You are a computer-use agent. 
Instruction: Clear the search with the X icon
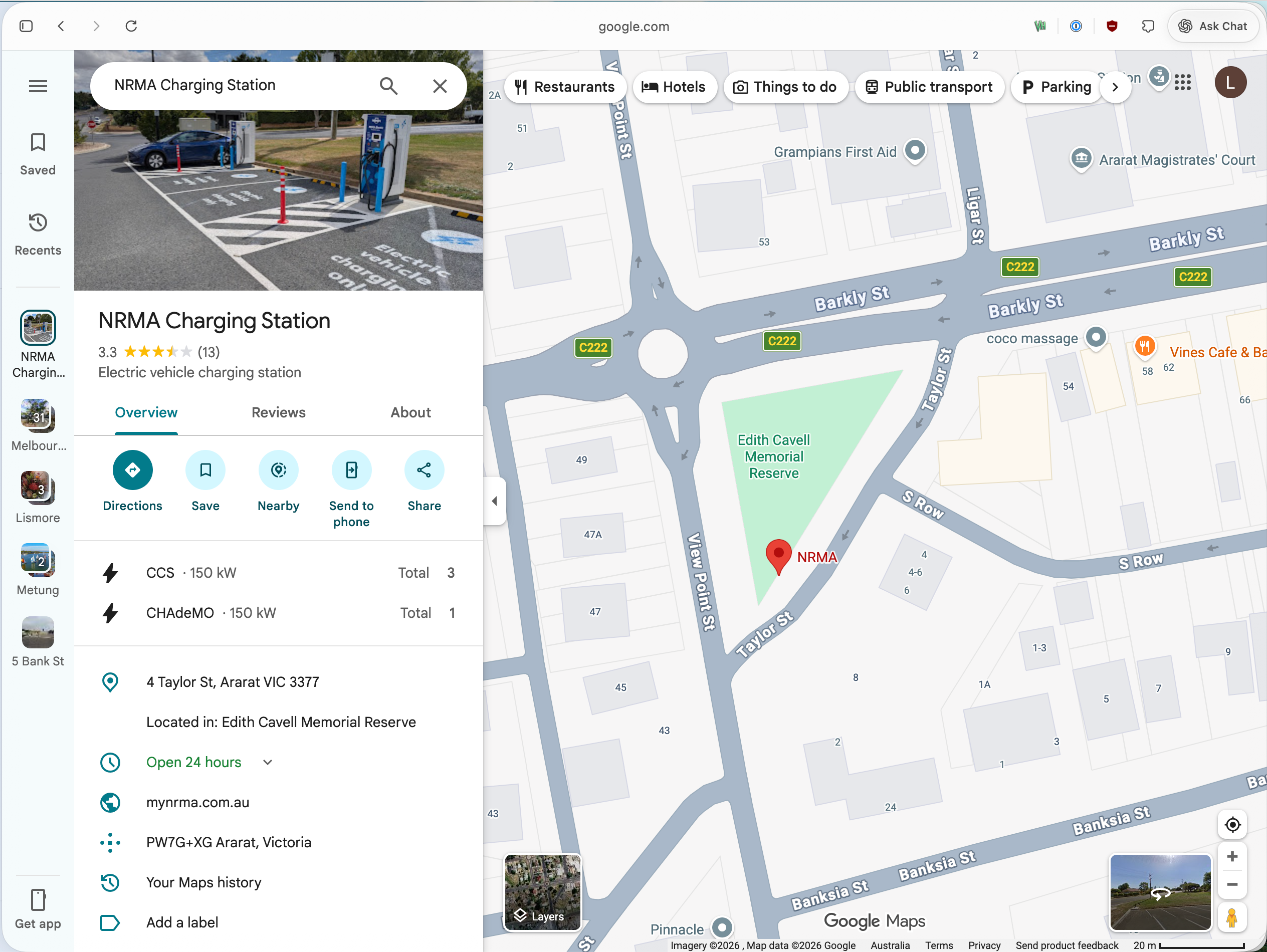(x=440, y=86)
